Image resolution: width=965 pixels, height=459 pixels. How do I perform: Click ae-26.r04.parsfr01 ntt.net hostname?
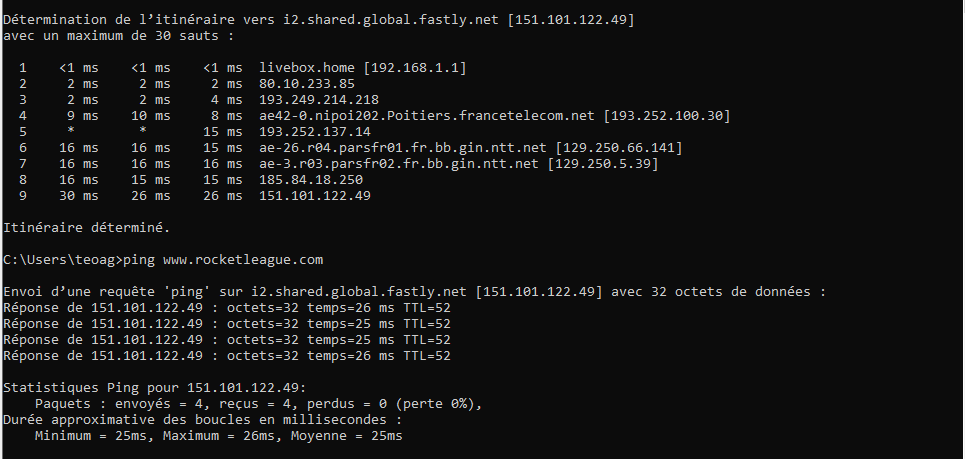(x=403, y=148)
